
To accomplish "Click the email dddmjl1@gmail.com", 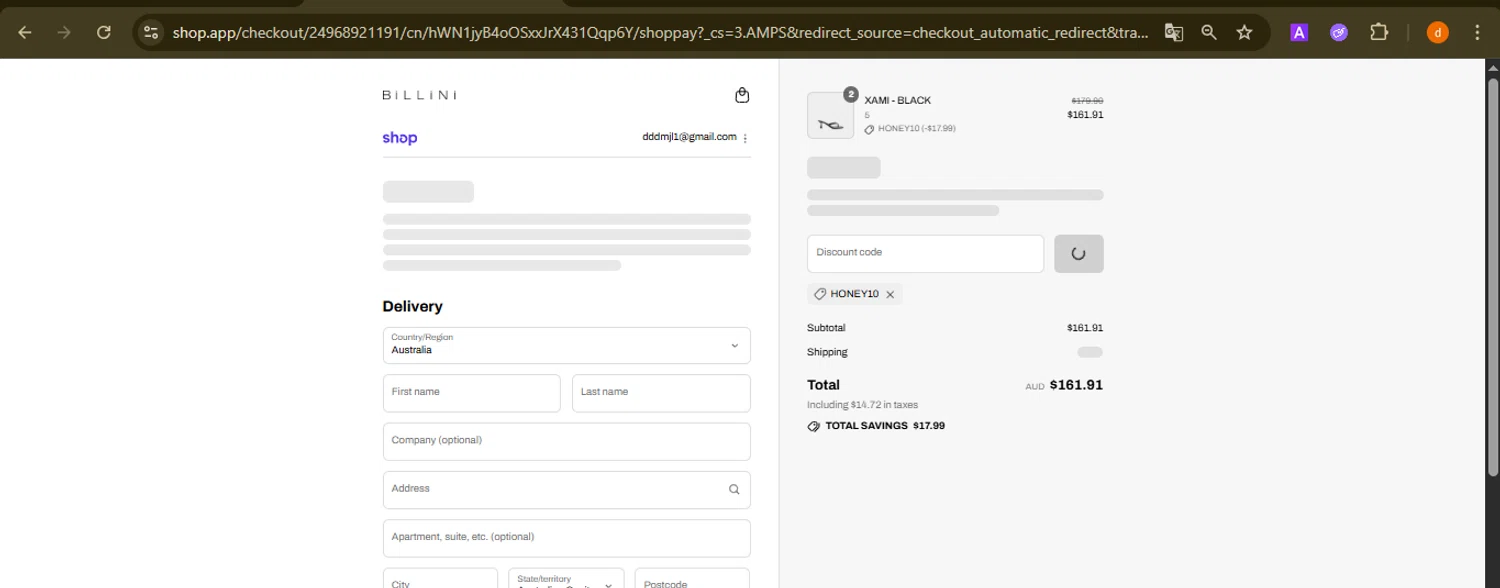I will pyautogui.click(x=689, y=137).
